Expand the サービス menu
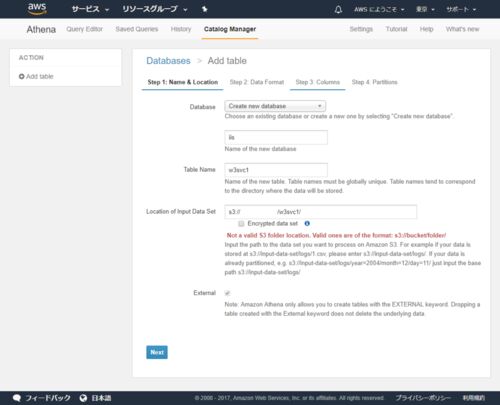This screenshot has width=500, height=405. pos(90,9)
